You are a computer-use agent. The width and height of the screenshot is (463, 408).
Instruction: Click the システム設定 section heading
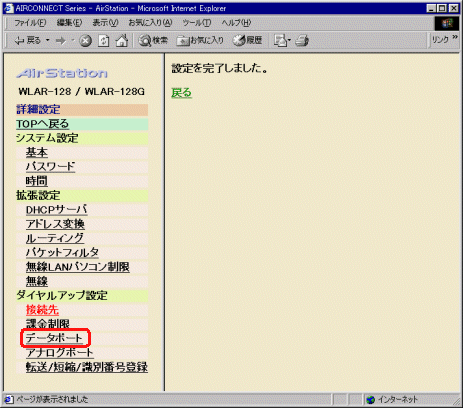pyautogui.click(x=47, y=138)
